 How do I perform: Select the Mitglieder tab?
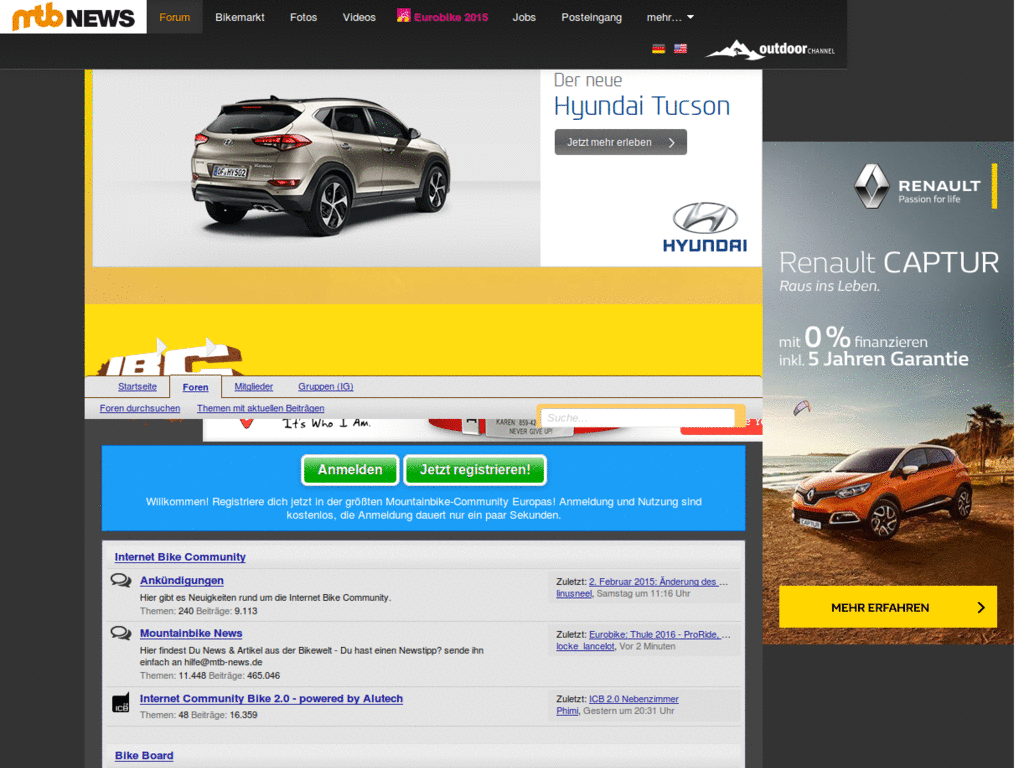pyautogui.click(x=253, y=387)
